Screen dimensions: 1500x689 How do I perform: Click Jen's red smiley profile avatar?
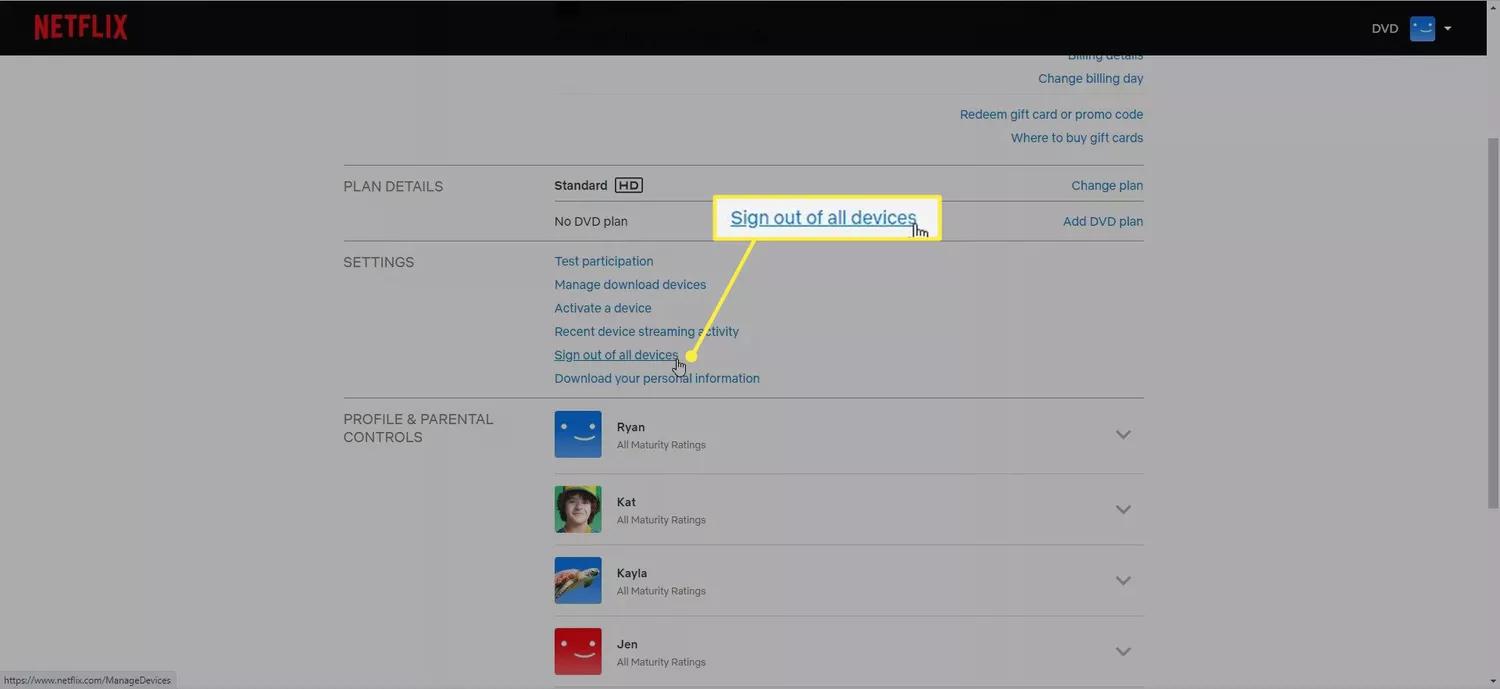click(578, 651)
